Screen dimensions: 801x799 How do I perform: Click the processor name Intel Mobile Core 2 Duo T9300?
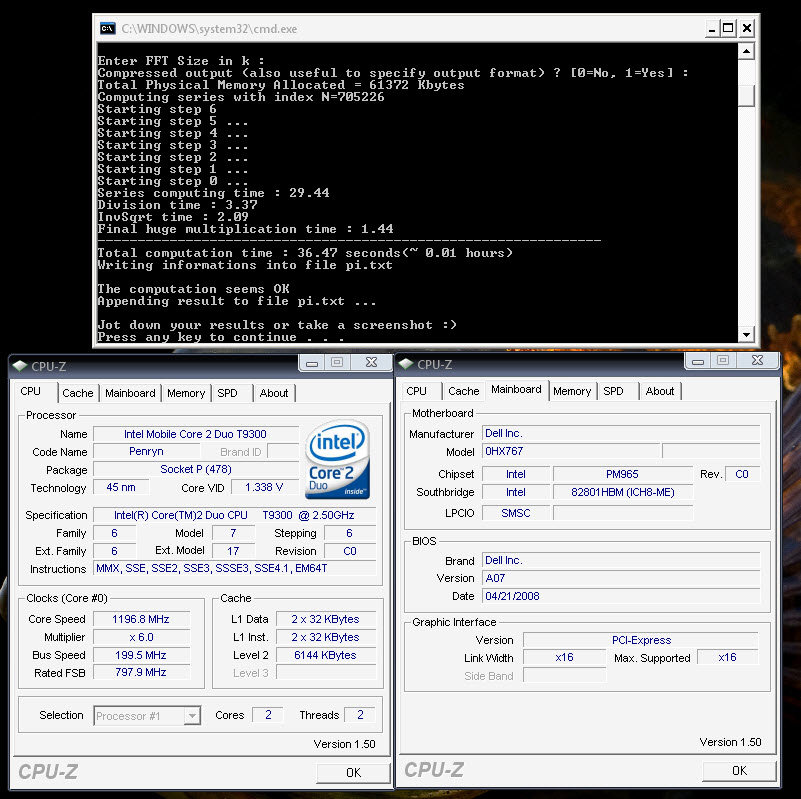click(x=196, y=434)
